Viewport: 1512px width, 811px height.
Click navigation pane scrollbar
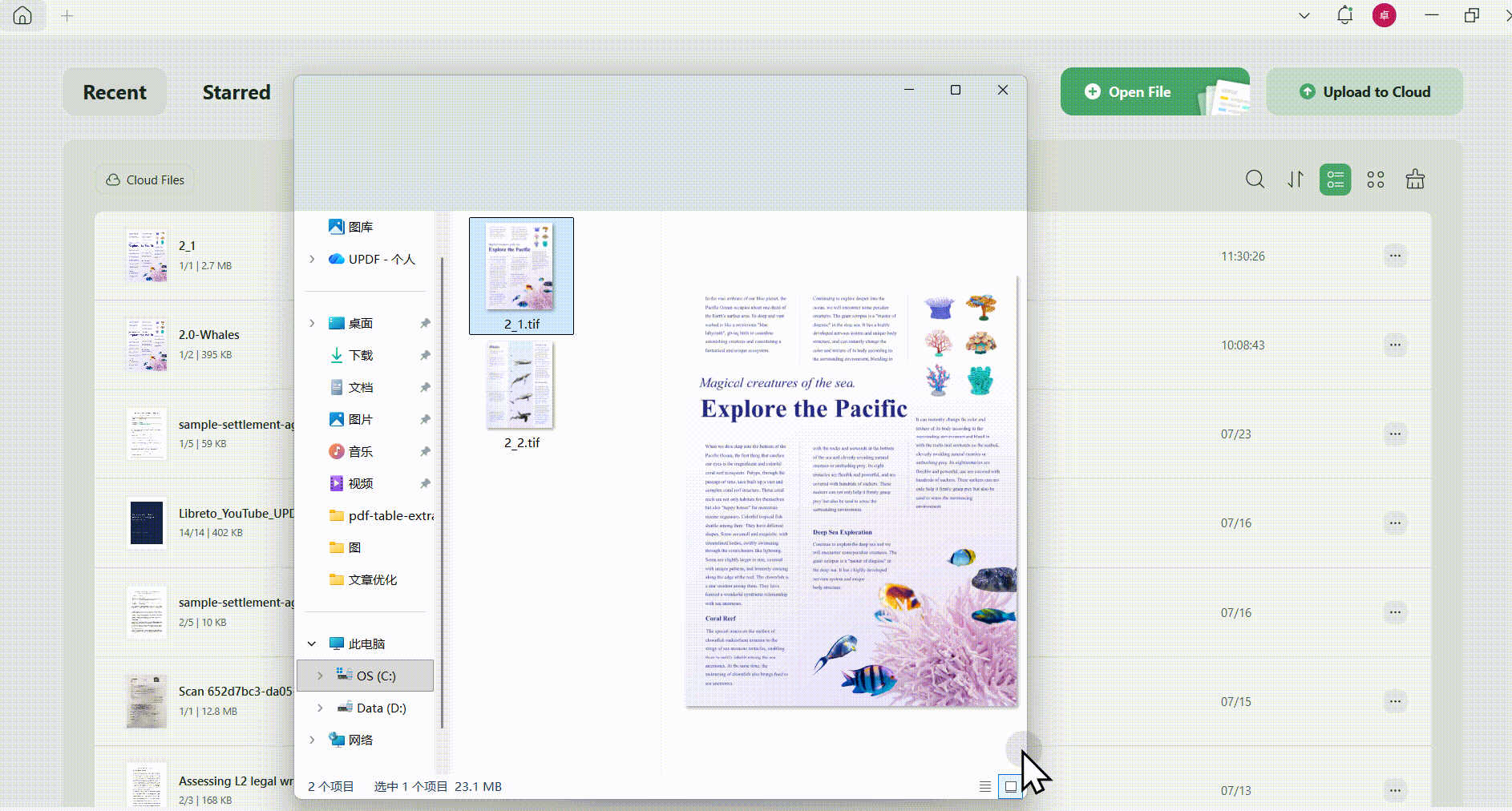pyautogui.click(x=442, y=493)
